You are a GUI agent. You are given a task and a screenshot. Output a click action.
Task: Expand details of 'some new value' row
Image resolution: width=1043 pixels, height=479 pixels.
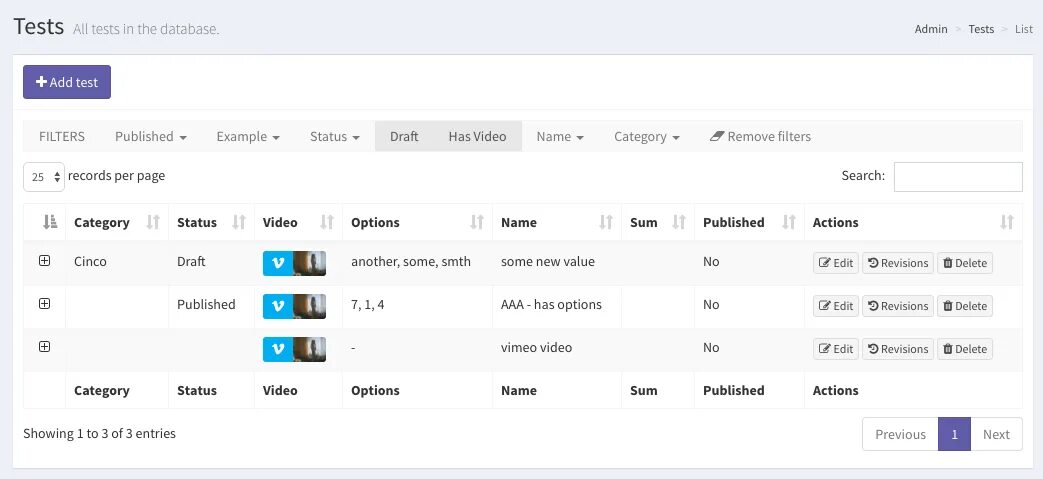tap(44, 261)
